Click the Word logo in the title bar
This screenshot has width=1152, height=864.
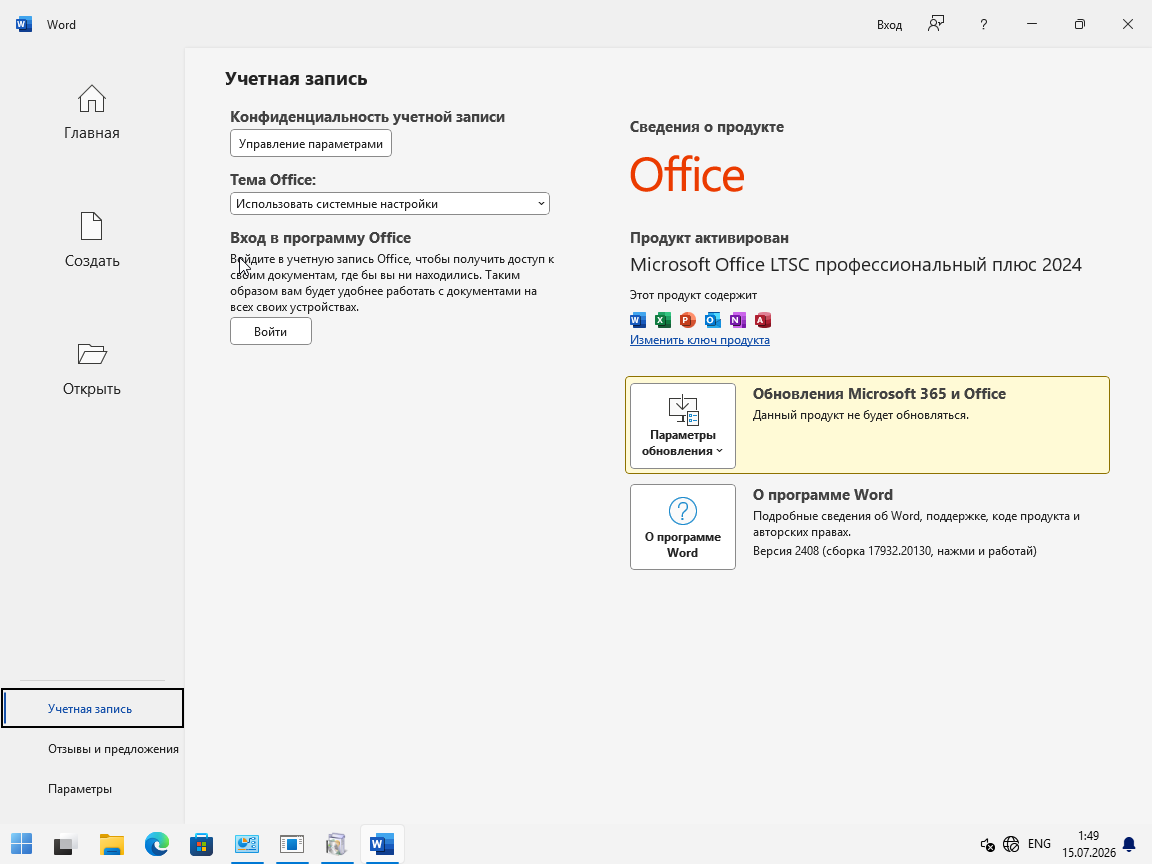click(x=24, y=24)
